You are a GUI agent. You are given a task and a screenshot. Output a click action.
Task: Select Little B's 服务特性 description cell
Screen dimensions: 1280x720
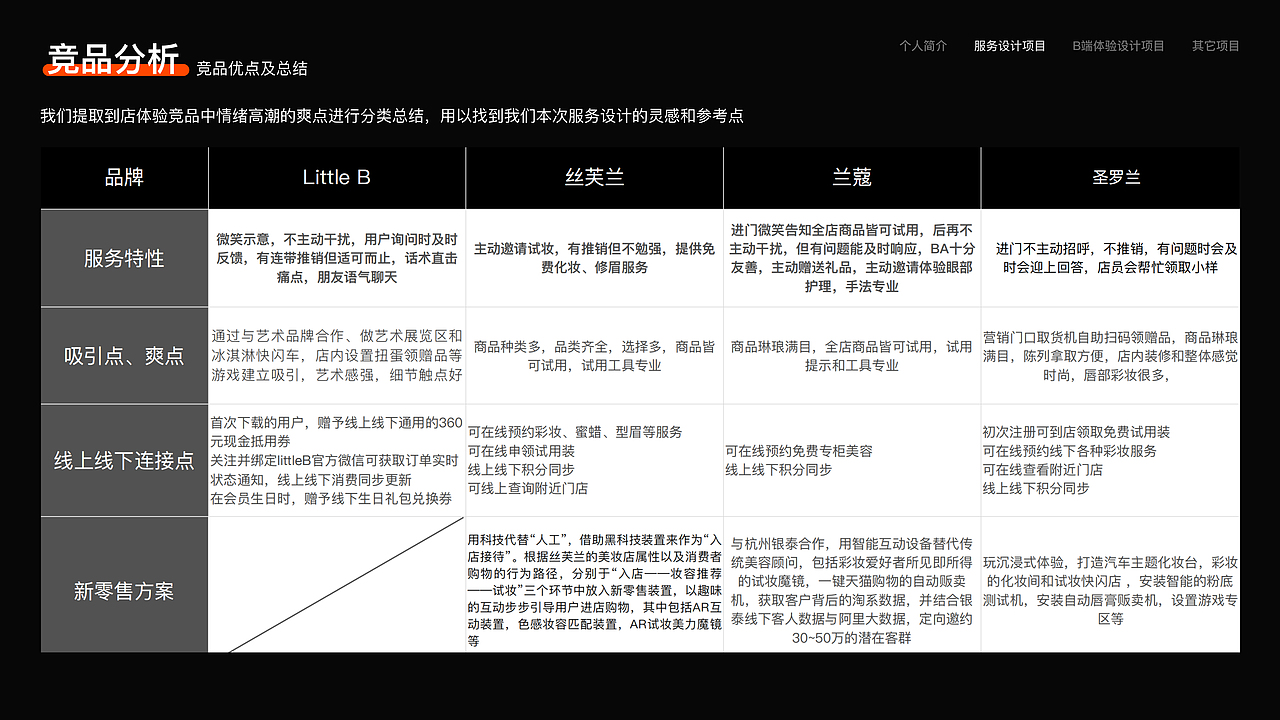tap(336, 257)
